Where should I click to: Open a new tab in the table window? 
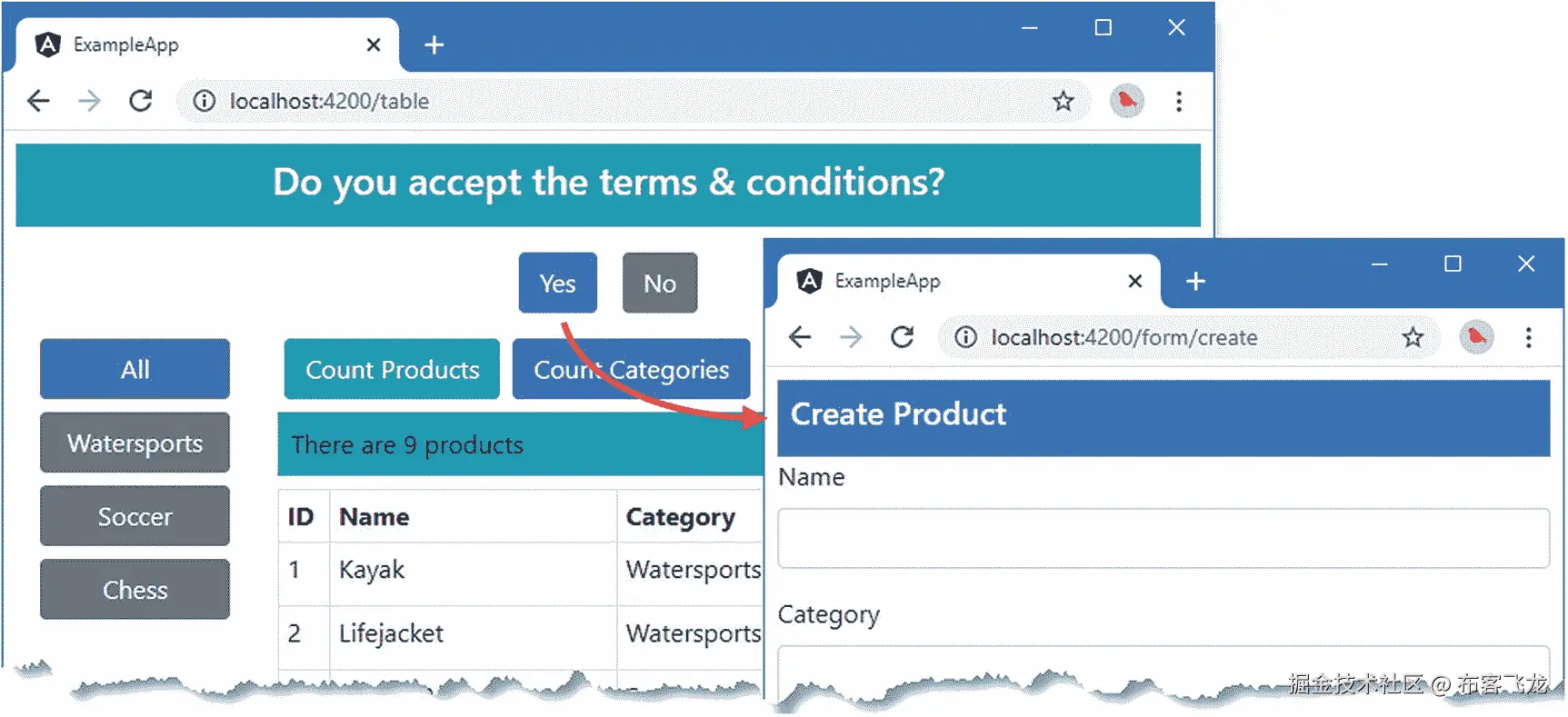(x=434, y=45)
